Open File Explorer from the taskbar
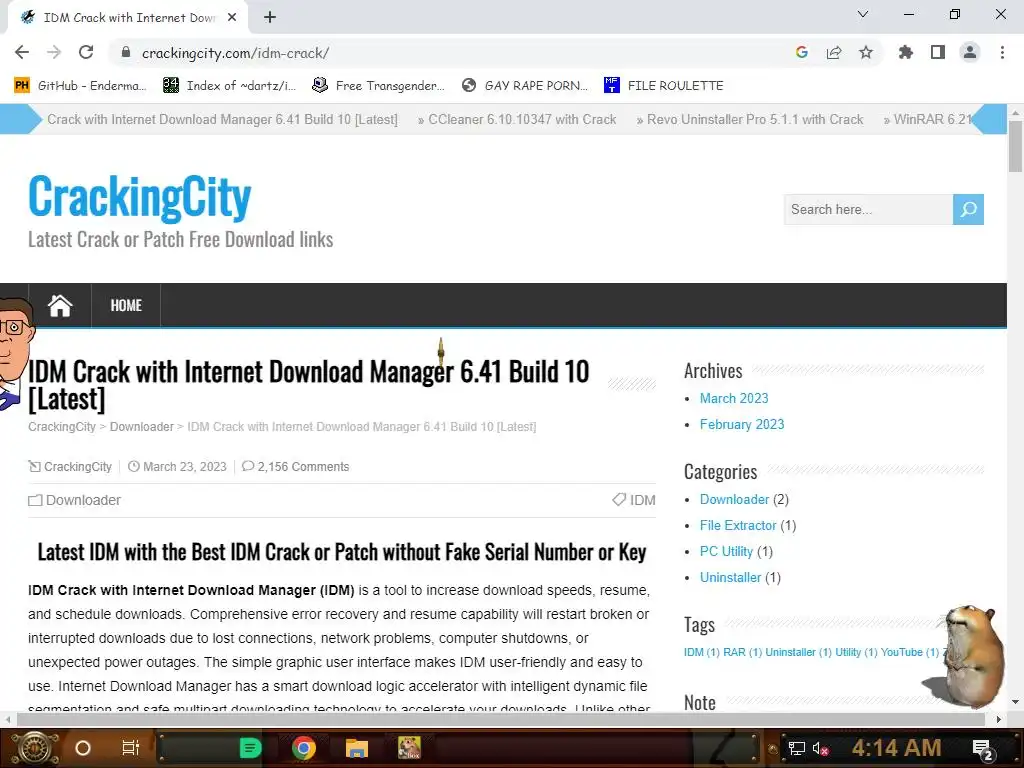This screenshot has height=768, width=1024. click(x=357, y=748)
